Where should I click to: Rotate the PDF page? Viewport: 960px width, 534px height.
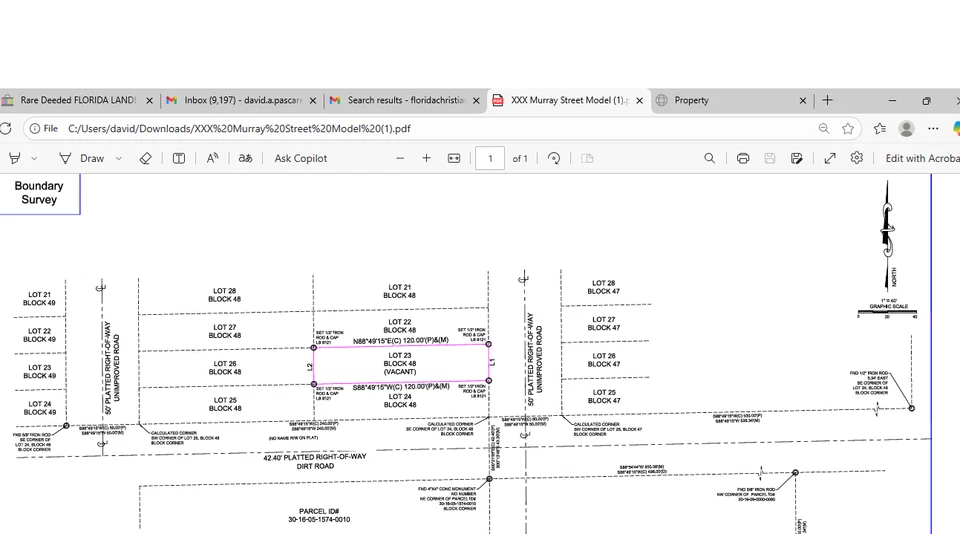pyautogui.click(x=554, y=158)
